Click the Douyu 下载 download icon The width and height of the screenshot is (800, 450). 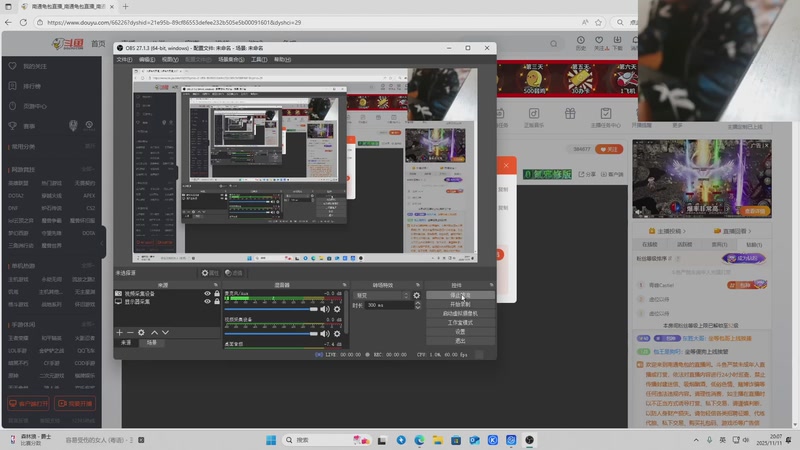coord(617,40)
